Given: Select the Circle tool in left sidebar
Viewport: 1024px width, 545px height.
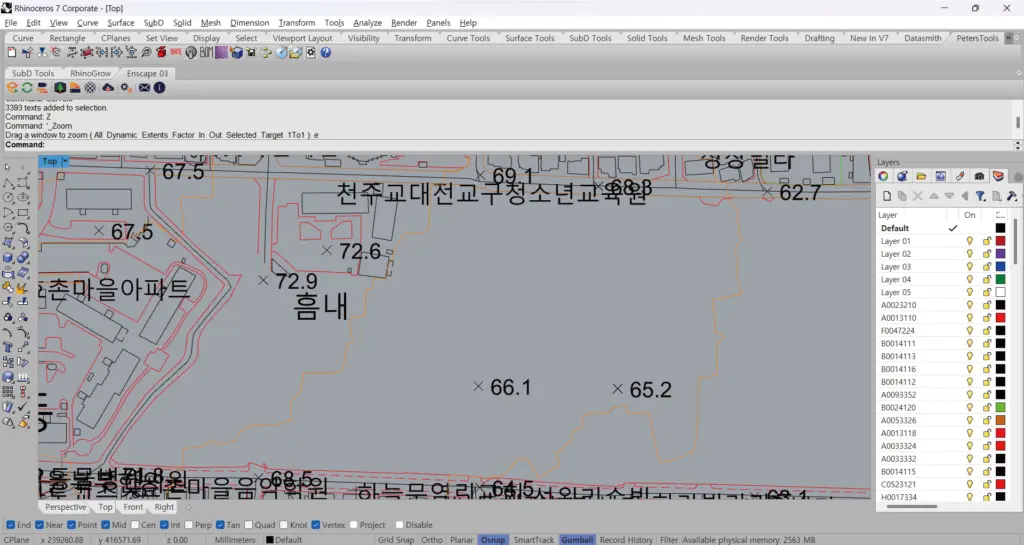Looking at the screenshot, I should click(x=8, y=198).
